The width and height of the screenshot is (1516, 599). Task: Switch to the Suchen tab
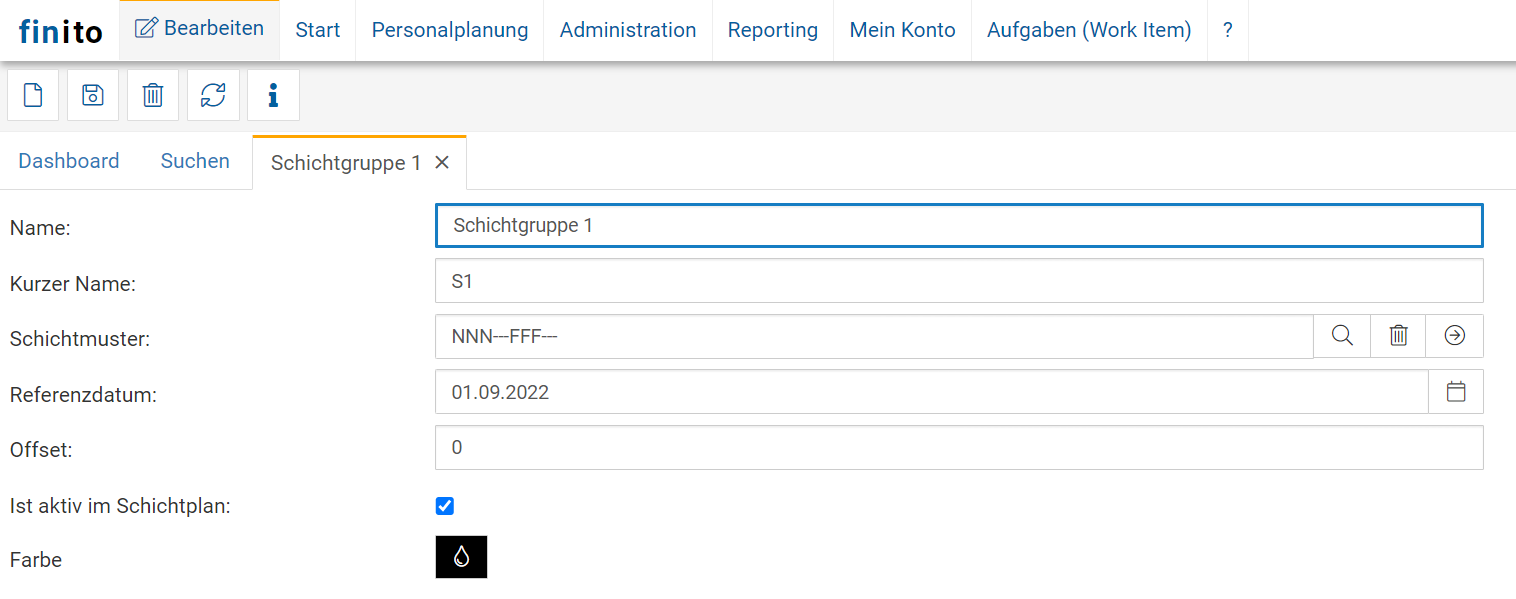coord(195,161)
